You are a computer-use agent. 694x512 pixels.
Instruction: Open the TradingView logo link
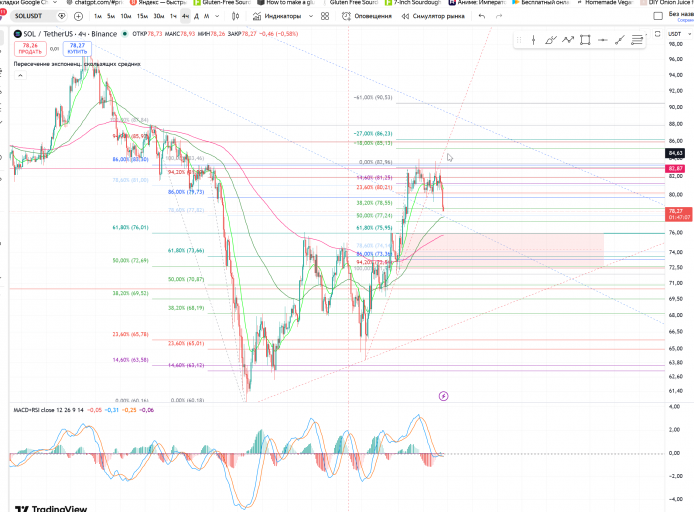(x=51, y=508)
